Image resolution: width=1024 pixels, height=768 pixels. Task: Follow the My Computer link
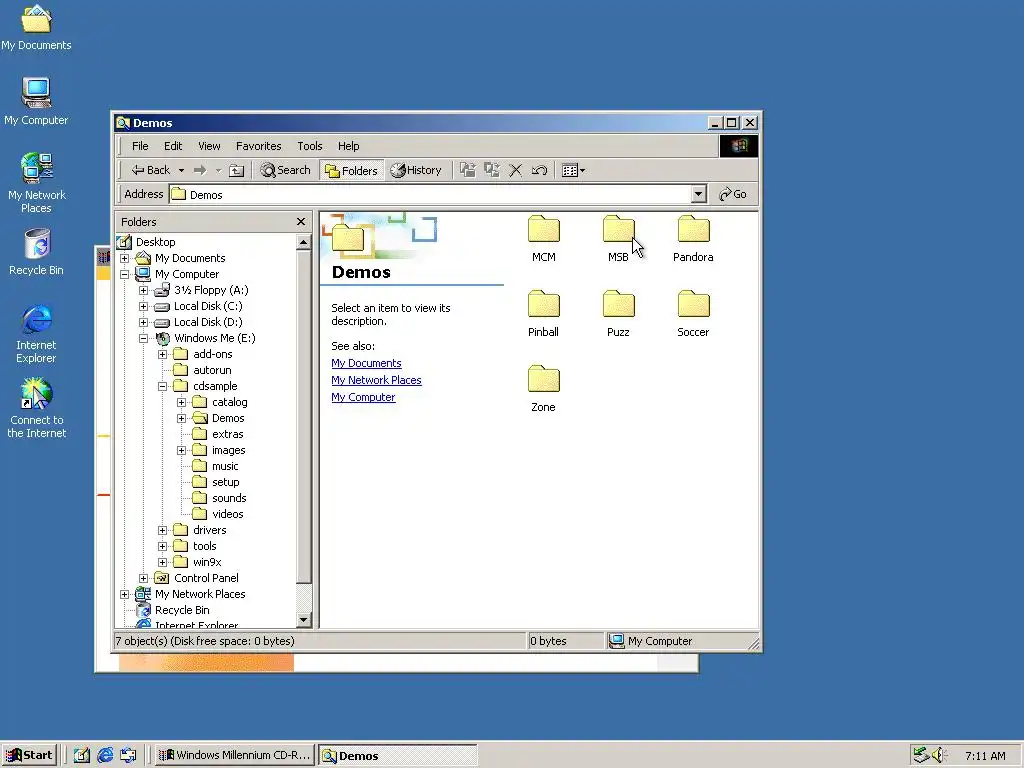pyautogui.click(x=363, y=397)
